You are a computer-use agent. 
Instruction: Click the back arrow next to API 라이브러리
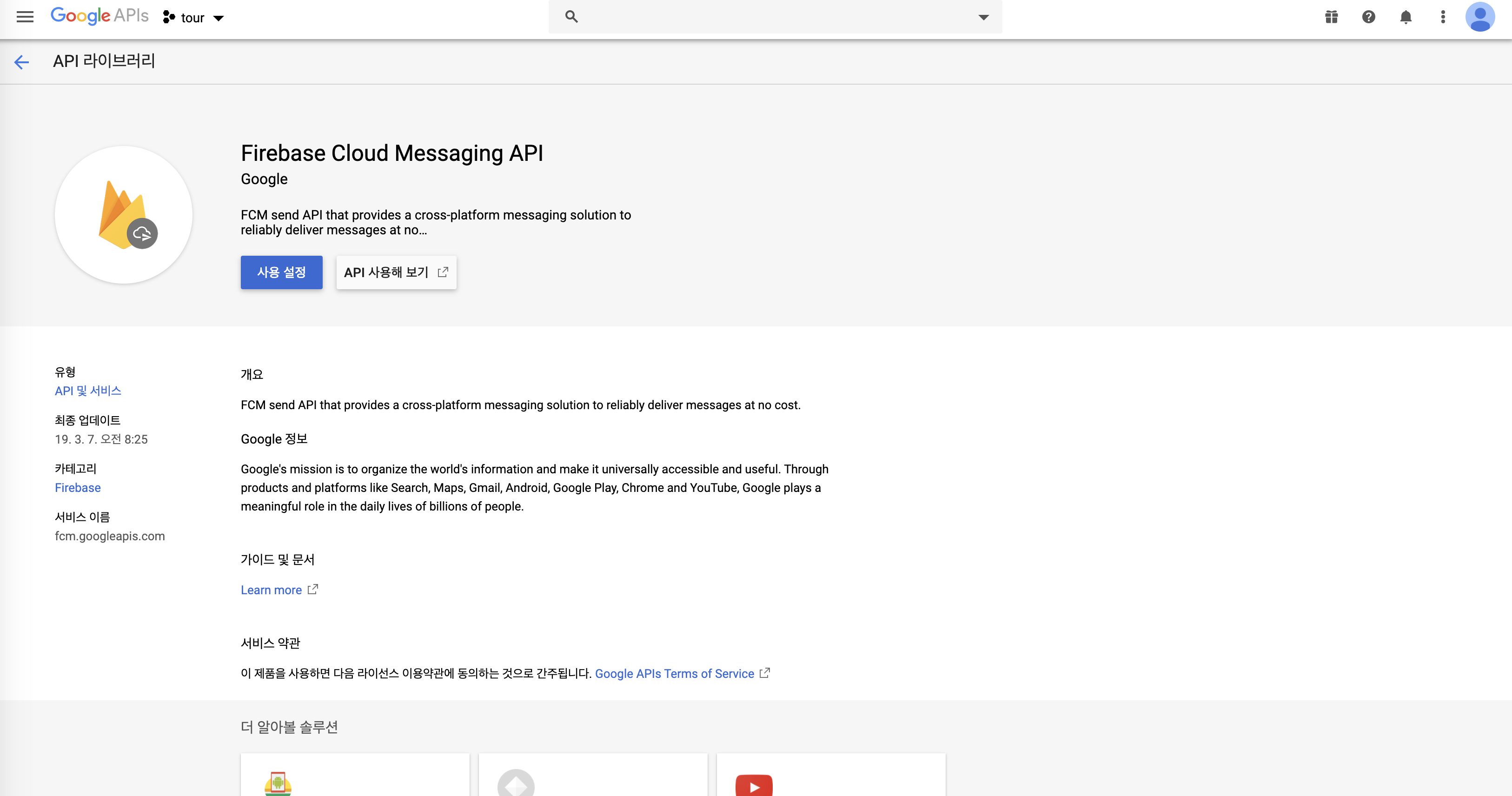(21, 62)
